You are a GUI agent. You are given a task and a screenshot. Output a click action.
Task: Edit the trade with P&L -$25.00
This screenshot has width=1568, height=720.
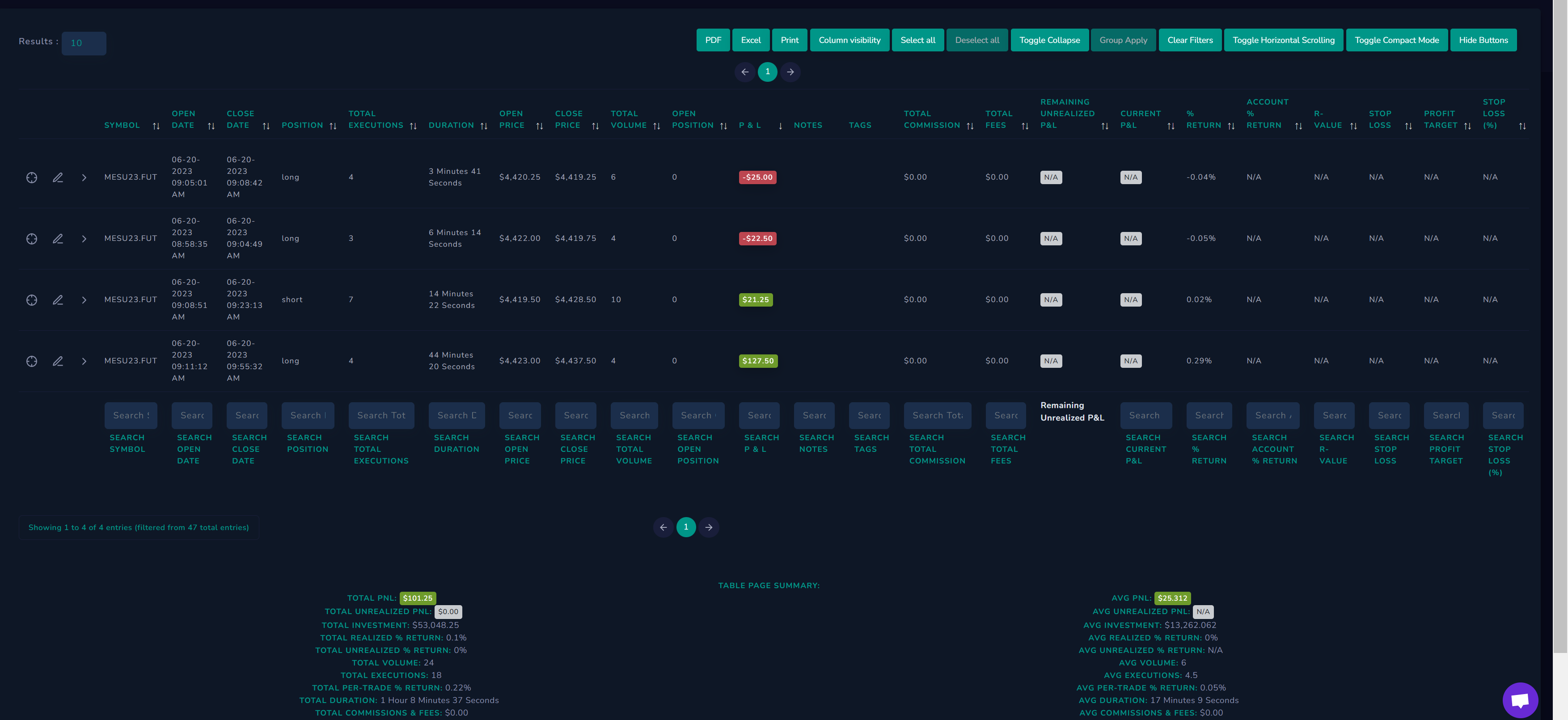(x=58, y=177)
